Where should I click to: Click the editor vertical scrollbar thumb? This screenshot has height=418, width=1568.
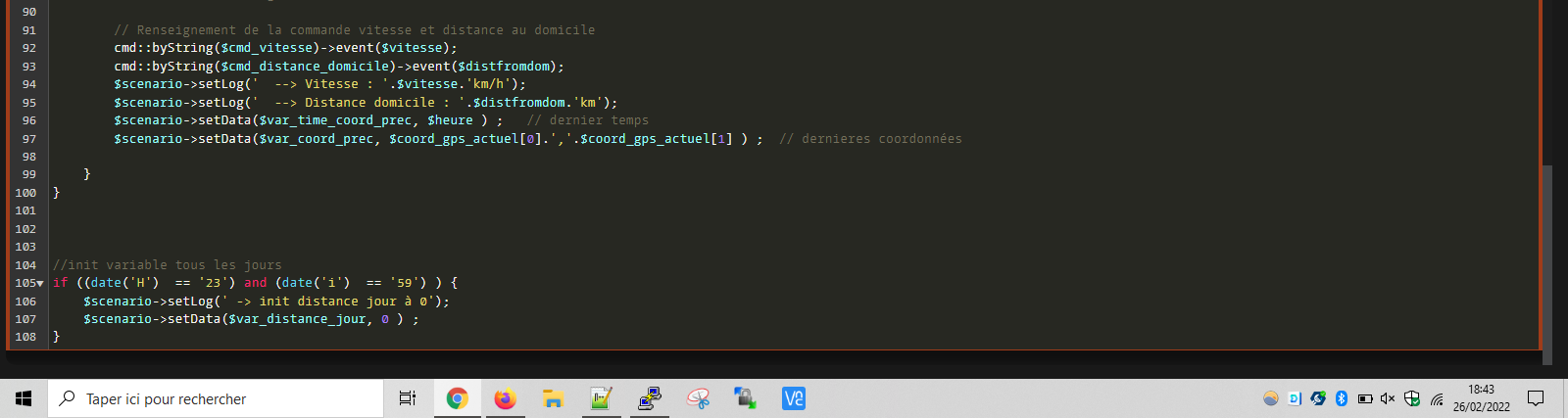click(x=1547, y=264)
